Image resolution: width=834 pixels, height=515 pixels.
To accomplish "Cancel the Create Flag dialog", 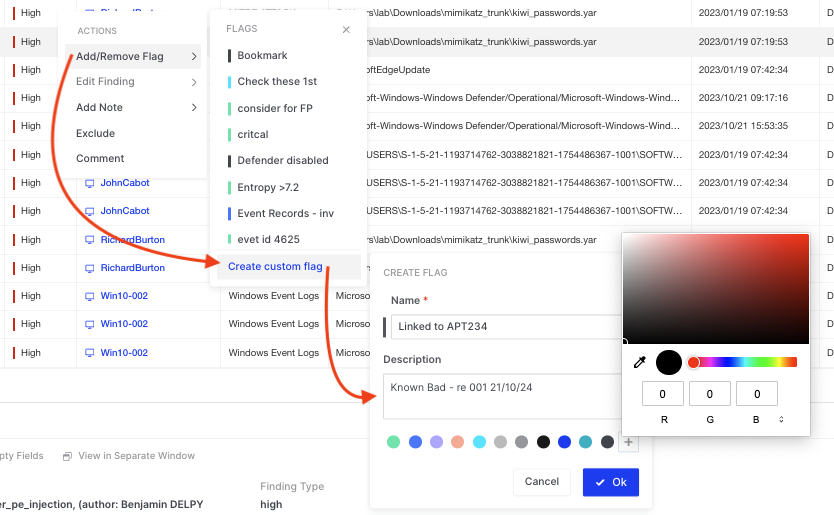I will point(541,482).
